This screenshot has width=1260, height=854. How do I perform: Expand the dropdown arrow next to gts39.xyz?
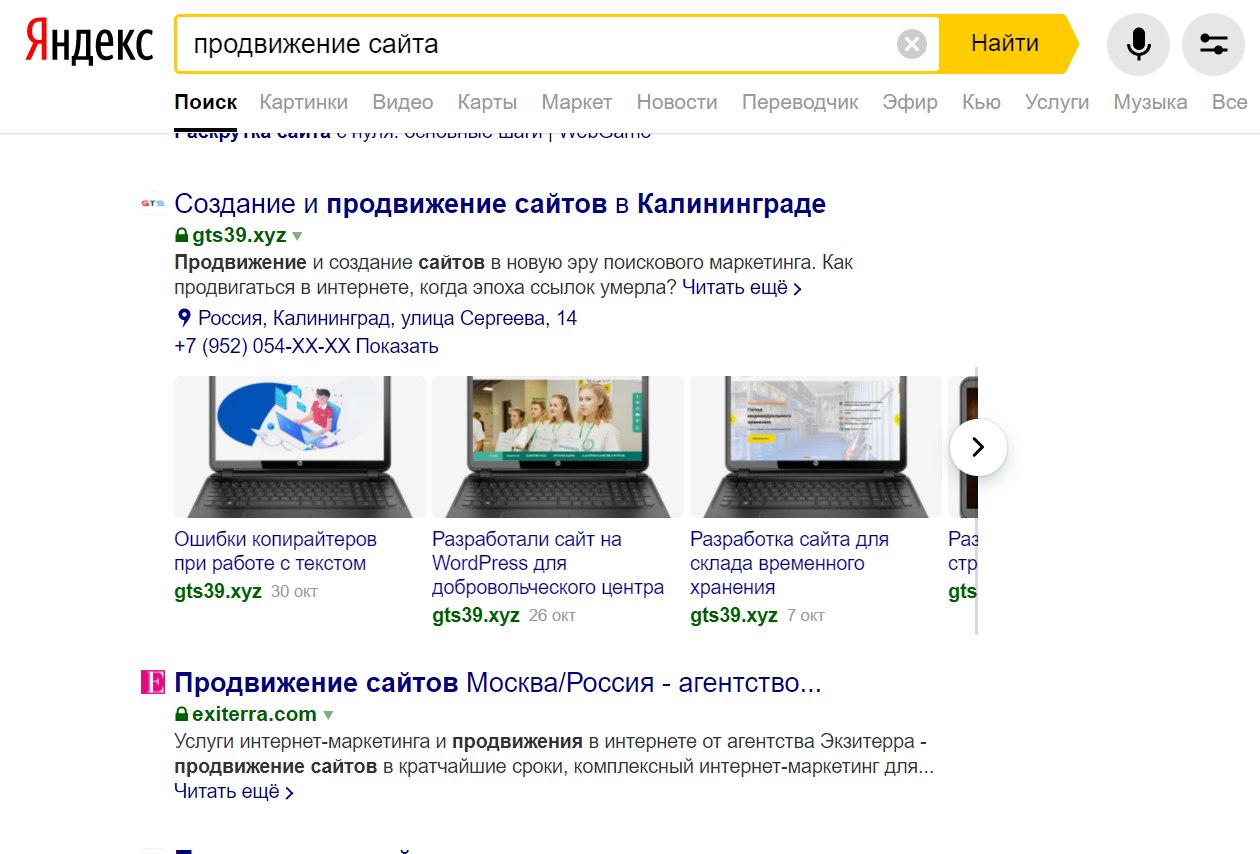click(x=297, y=237)
